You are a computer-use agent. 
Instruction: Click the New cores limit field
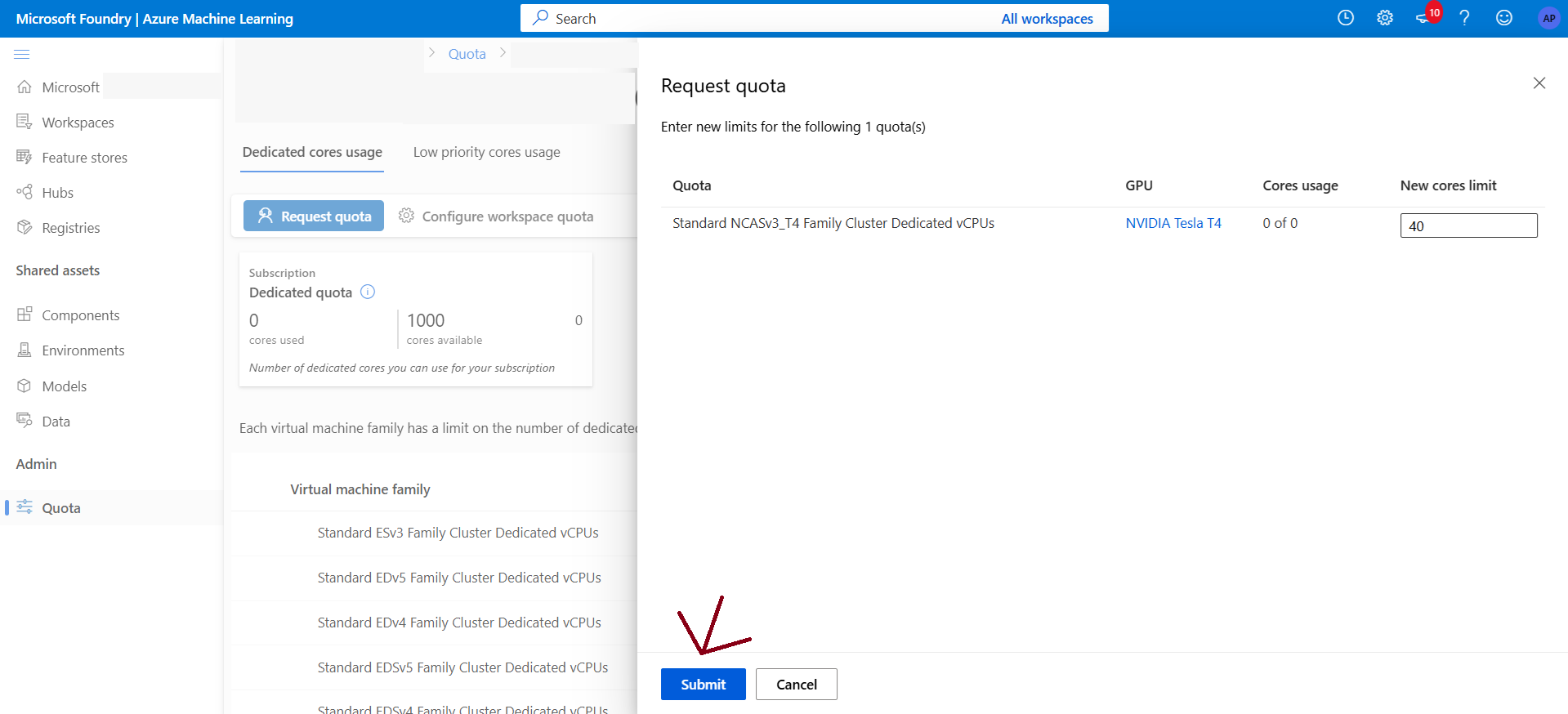[1468, 225]
